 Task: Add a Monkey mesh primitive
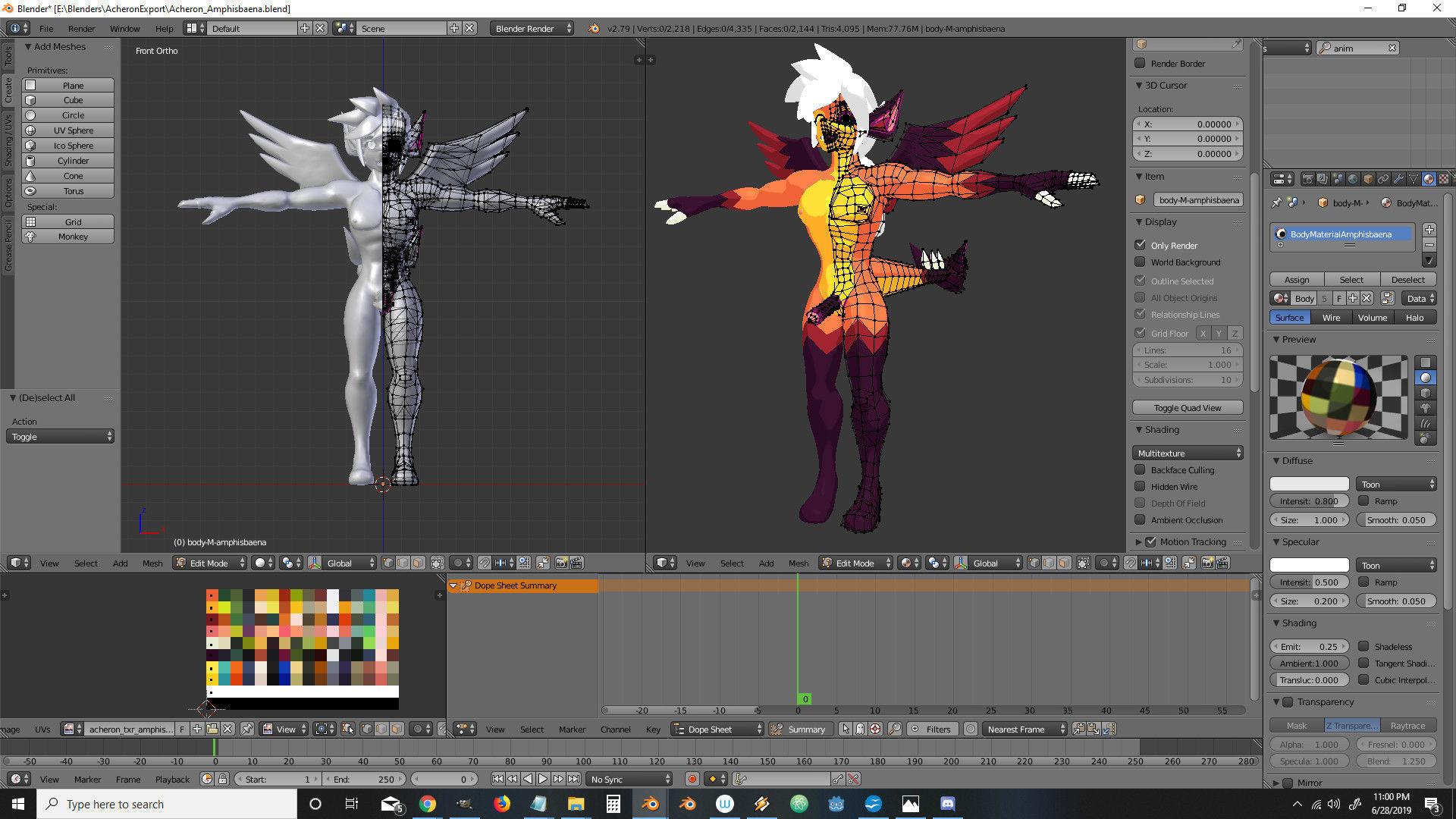point(68,237)
